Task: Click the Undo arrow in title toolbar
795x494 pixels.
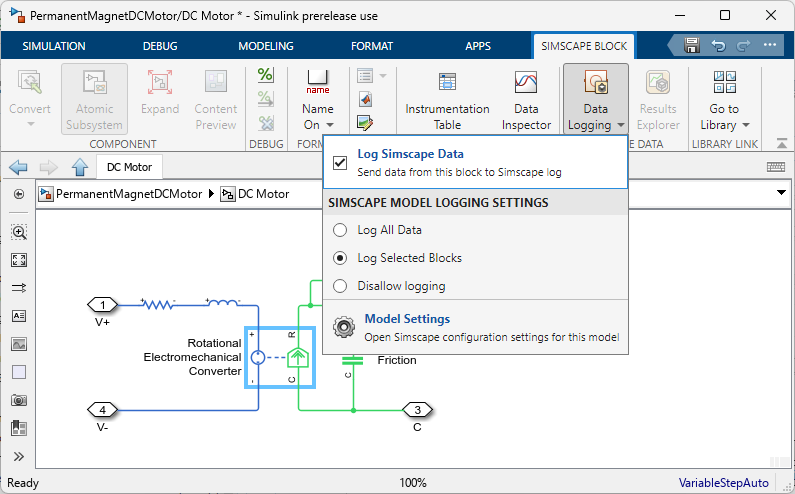Action: pyautogui.click(x=718, y=46)
